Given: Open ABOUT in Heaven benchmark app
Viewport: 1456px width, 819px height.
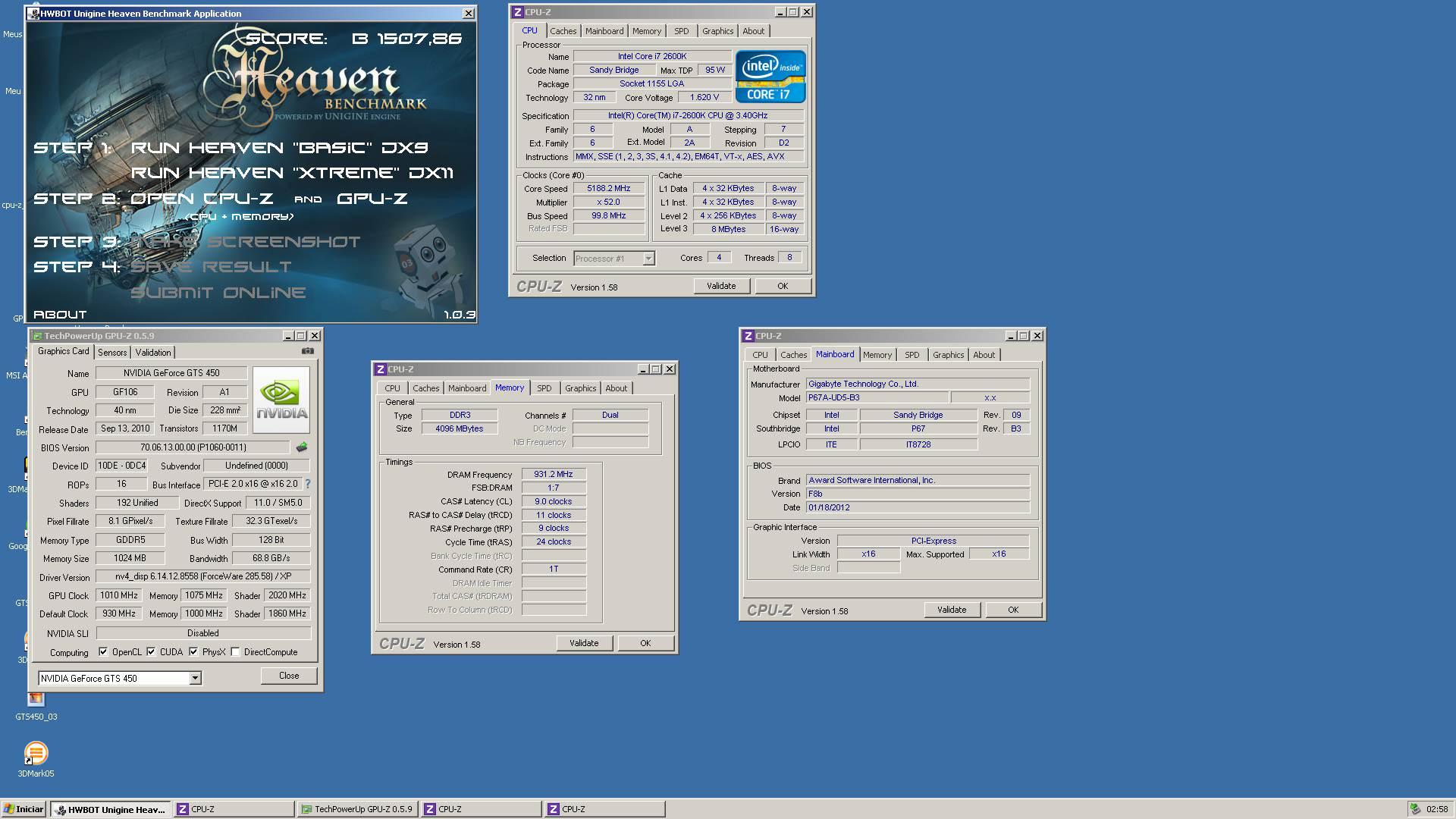Looking at the screenshot, I should pos(60,315).
